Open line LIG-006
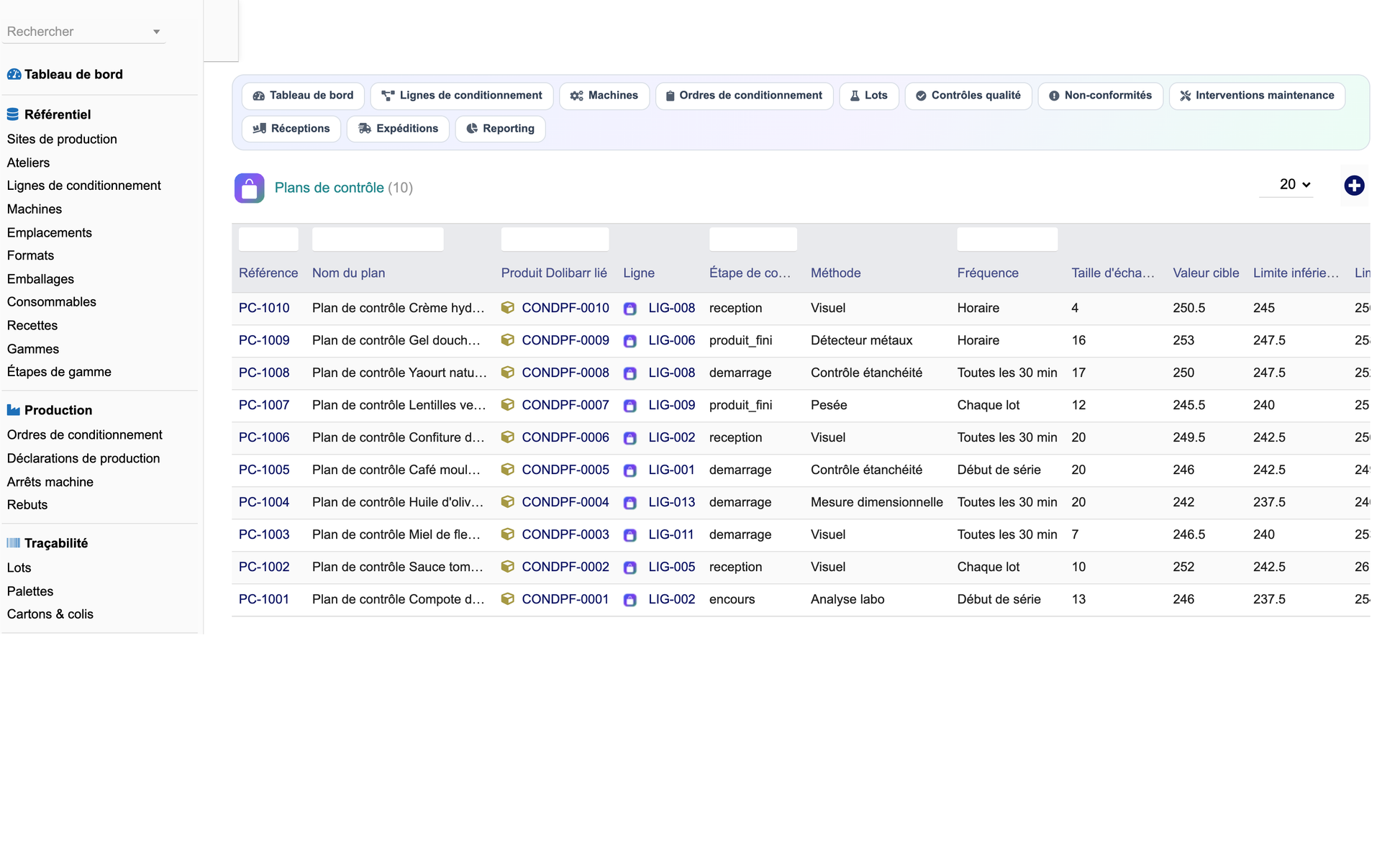The width and height of the screenshot is (1400, 866). [x=671, y=340]
